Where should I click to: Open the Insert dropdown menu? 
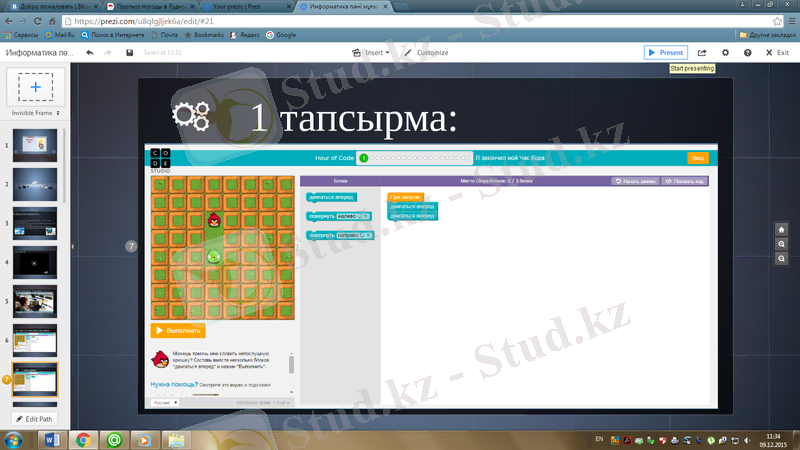pos(372,53)
